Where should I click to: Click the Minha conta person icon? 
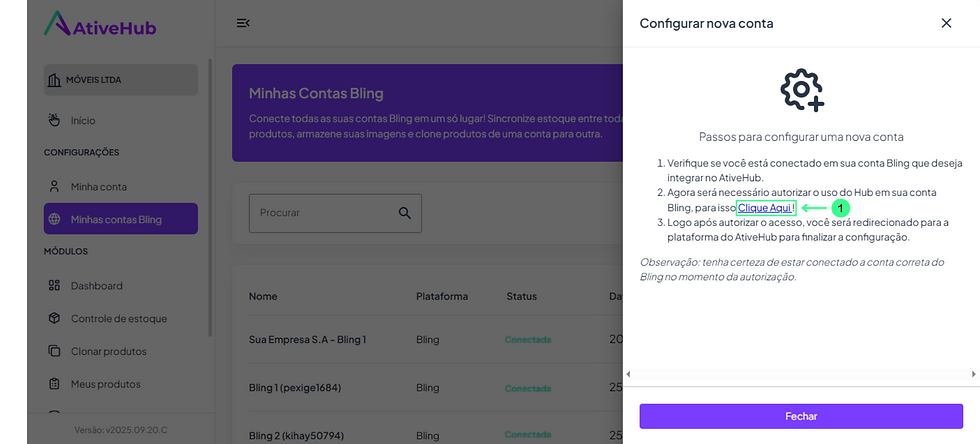pos(55,187)
